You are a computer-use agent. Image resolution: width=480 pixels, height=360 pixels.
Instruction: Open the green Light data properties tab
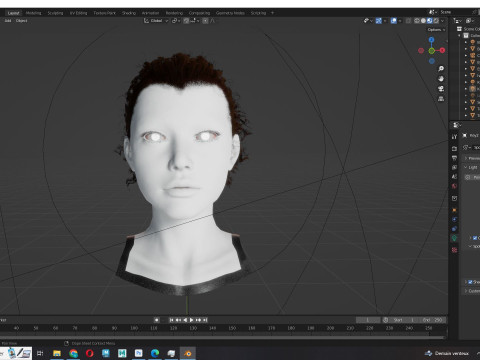click(454, 238)
